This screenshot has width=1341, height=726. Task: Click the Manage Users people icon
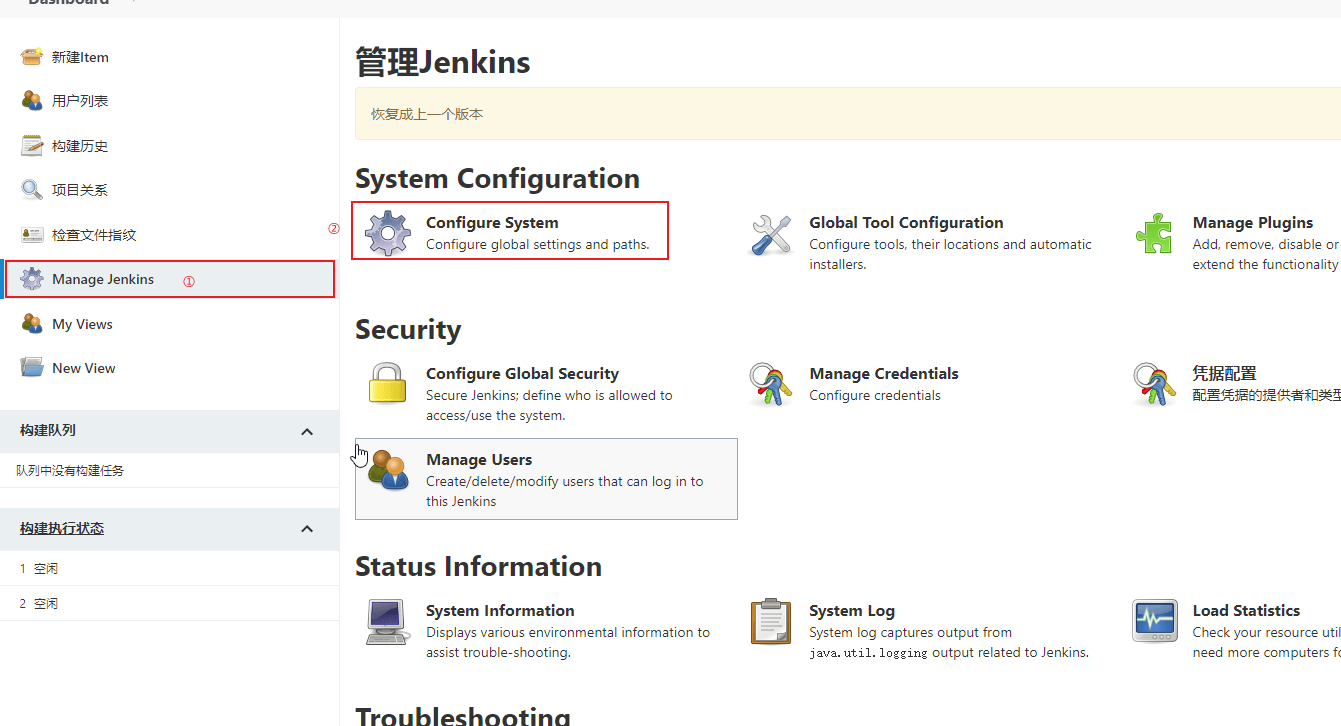coord(388,470)
